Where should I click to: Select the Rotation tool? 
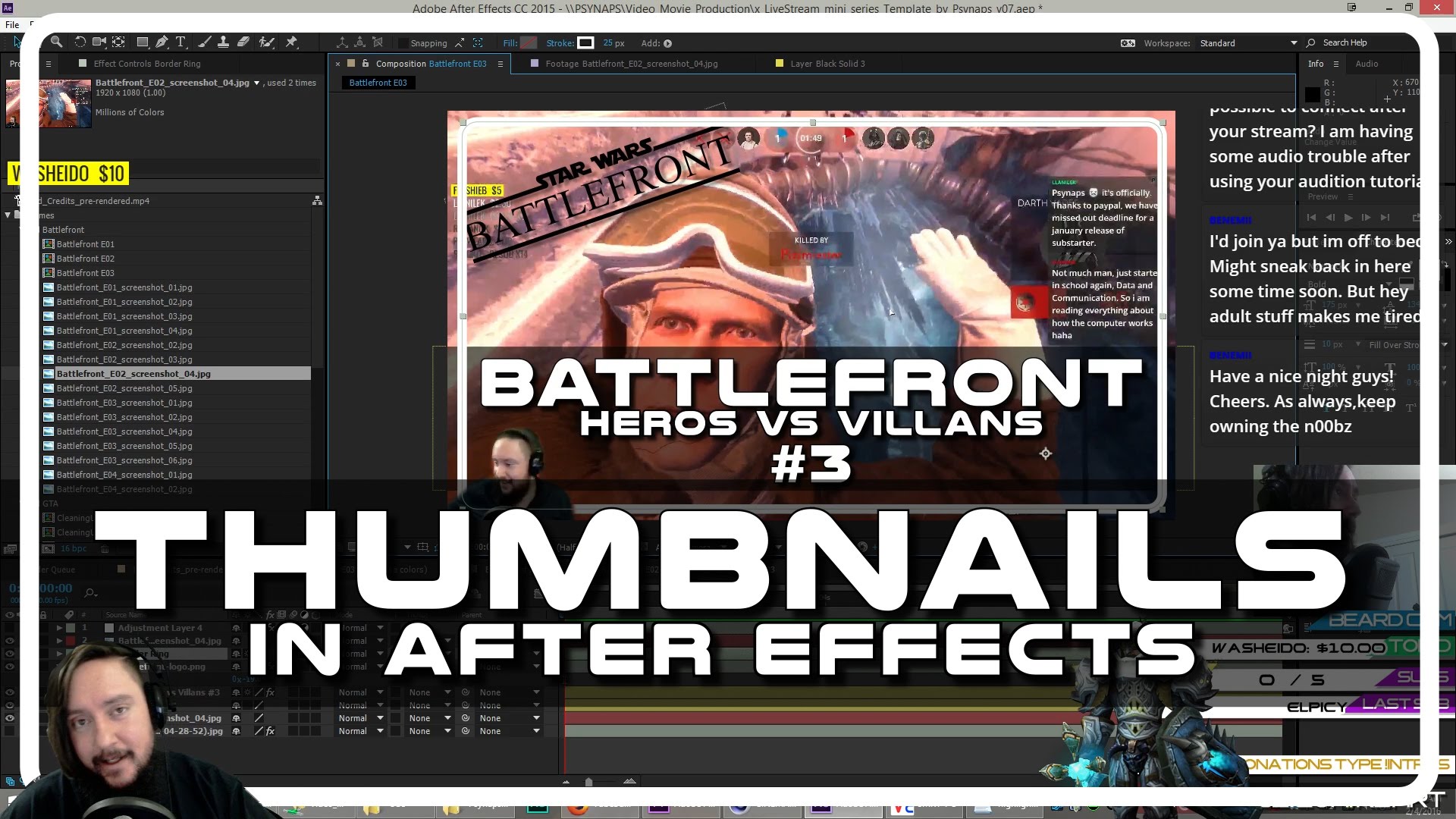tap(80, 42)
